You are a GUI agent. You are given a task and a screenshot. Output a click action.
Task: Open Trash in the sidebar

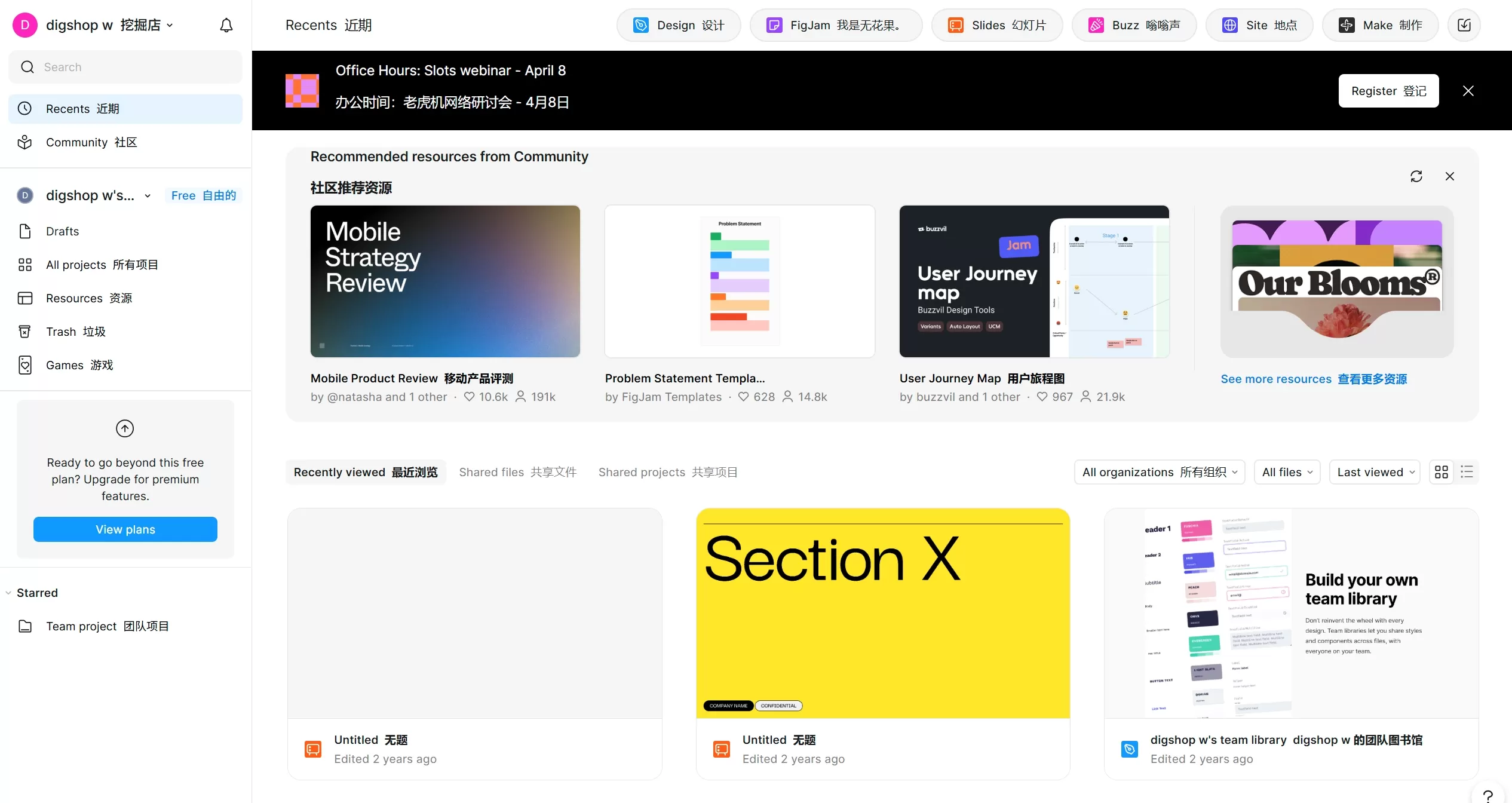coord(125,332)
